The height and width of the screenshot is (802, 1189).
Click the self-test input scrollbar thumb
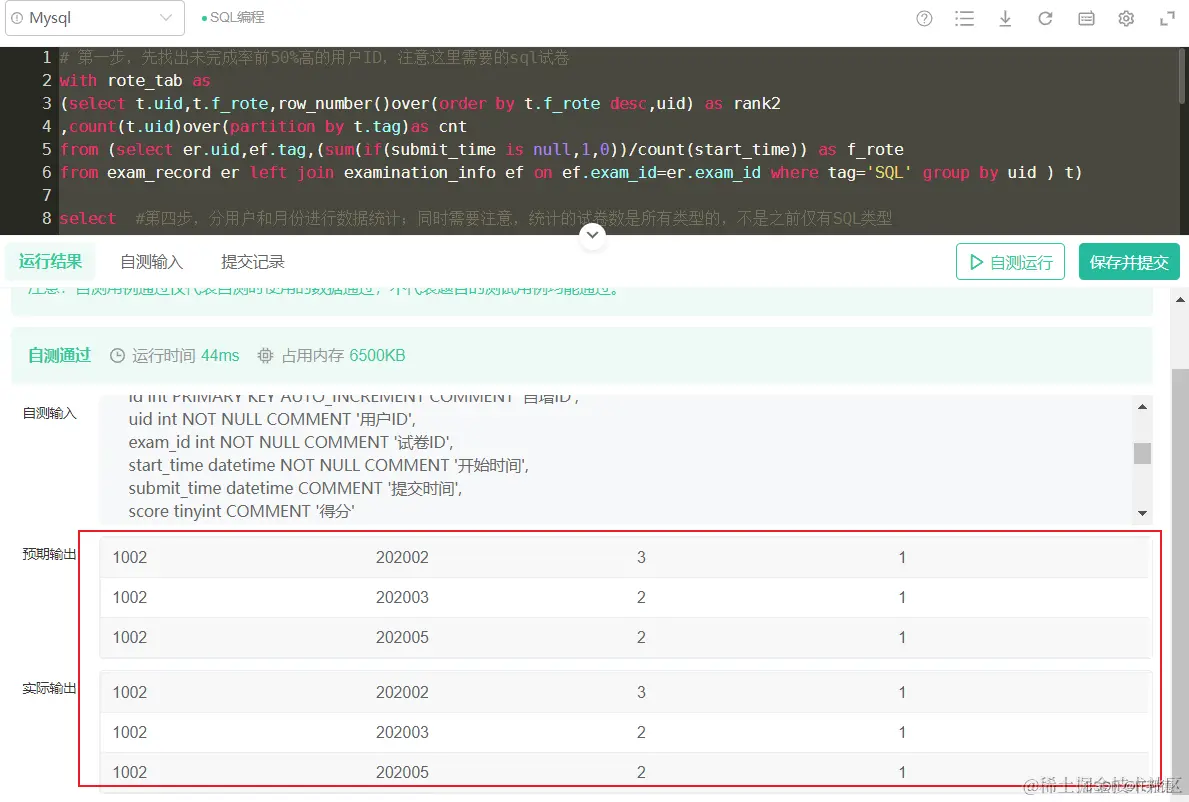coord(1142,453)
